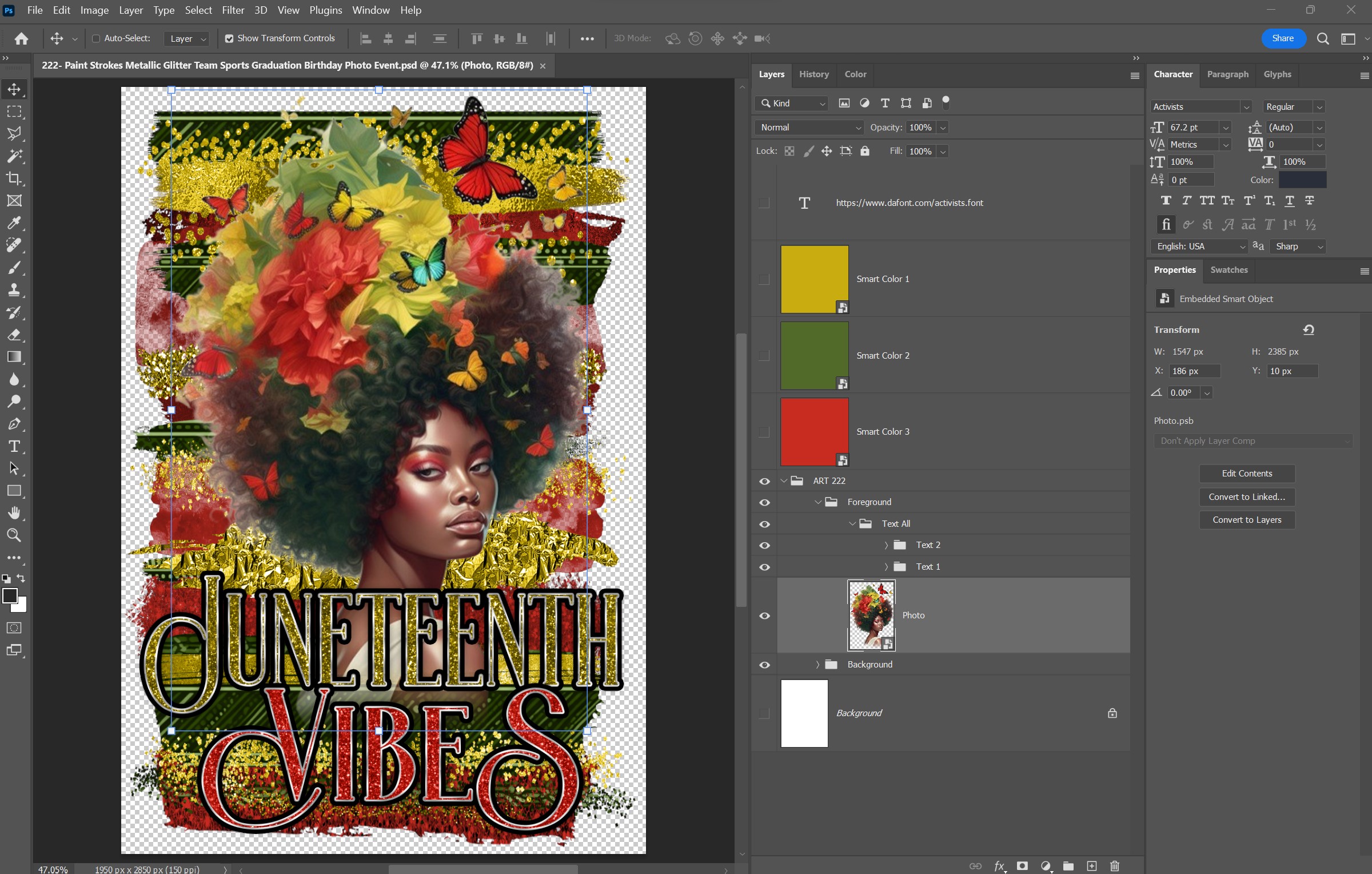
Task: Click the Smart Color 1 layer thumbnail
Action: (x=814, y=279)
